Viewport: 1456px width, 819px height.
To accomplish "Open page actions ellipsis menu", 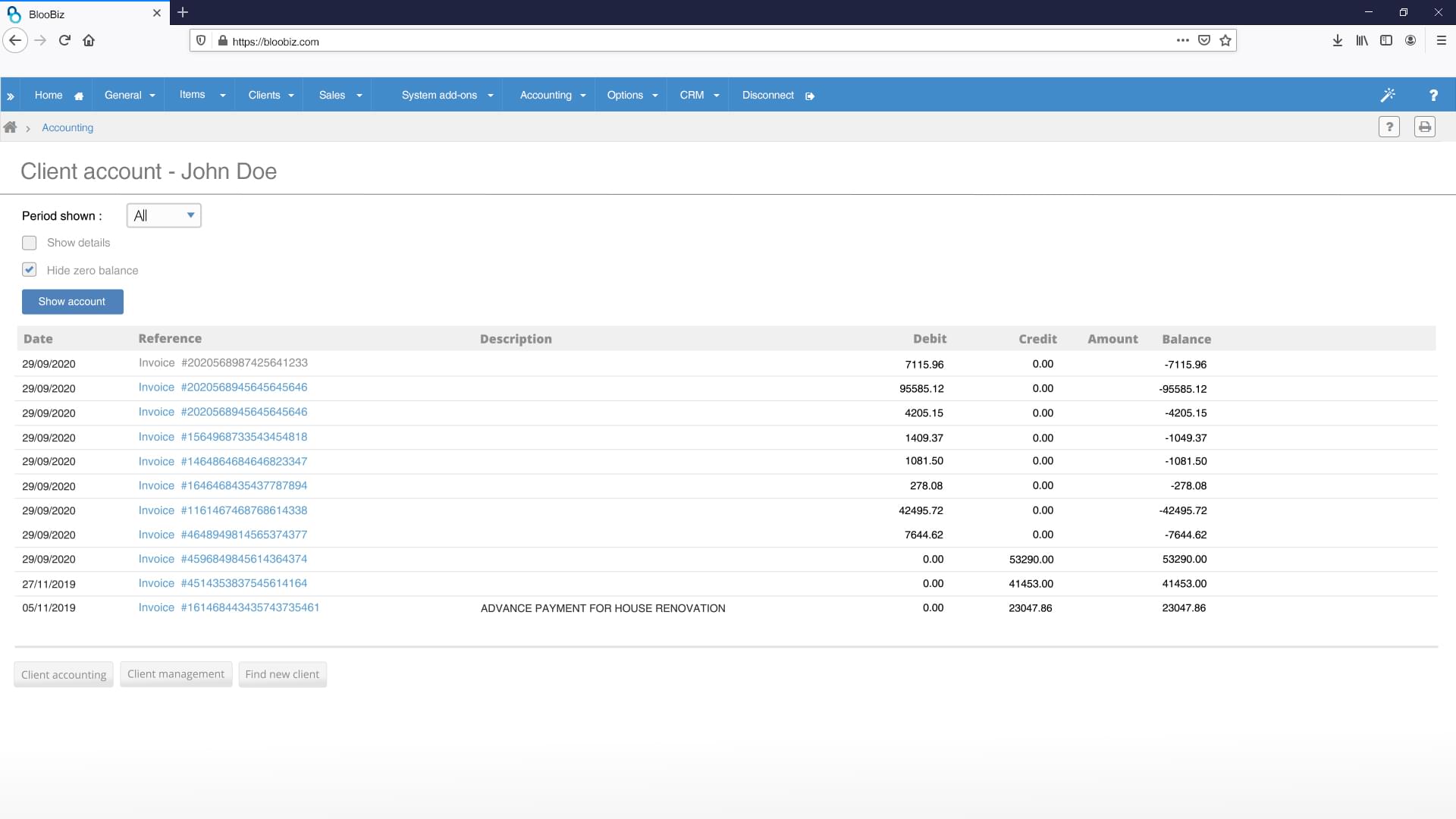I will coord(1183,40).
